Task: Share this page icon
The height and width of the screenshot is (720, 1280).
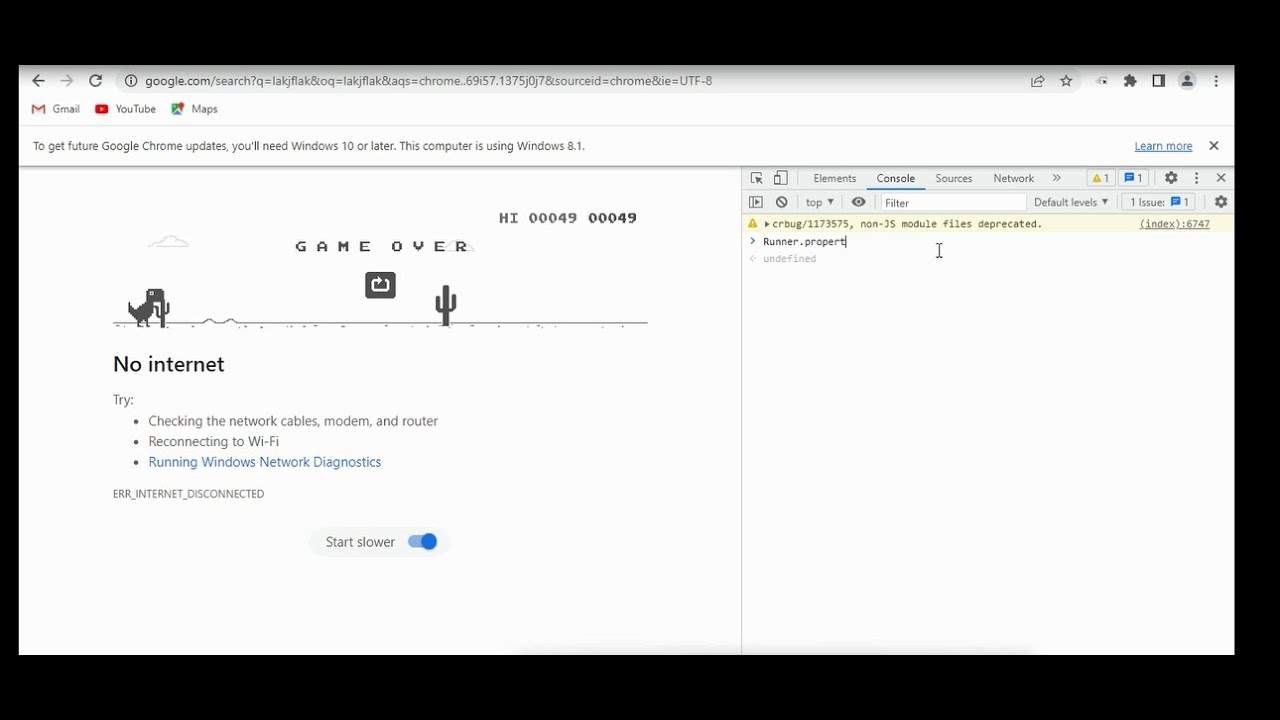Action: click(1038, 81)
